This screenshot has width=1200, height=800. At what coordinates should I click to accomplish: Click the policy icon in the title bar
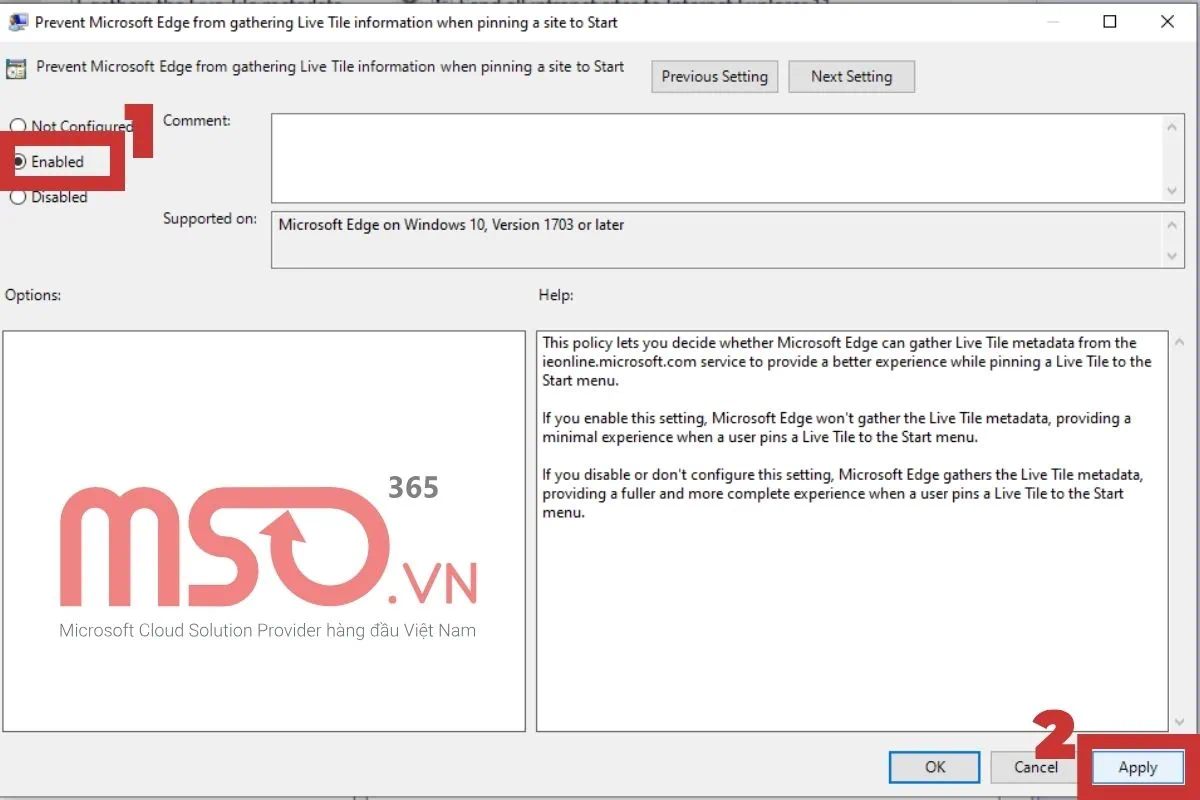click(x=17, y=22)
